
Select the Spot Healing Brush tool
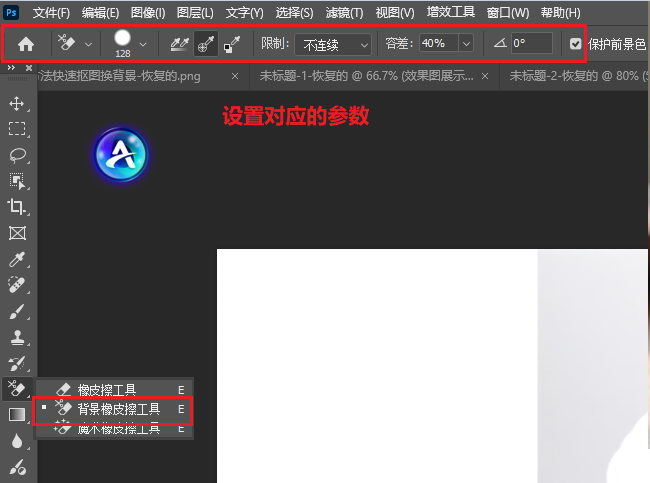pyautogui.click(x=17, y=285)
